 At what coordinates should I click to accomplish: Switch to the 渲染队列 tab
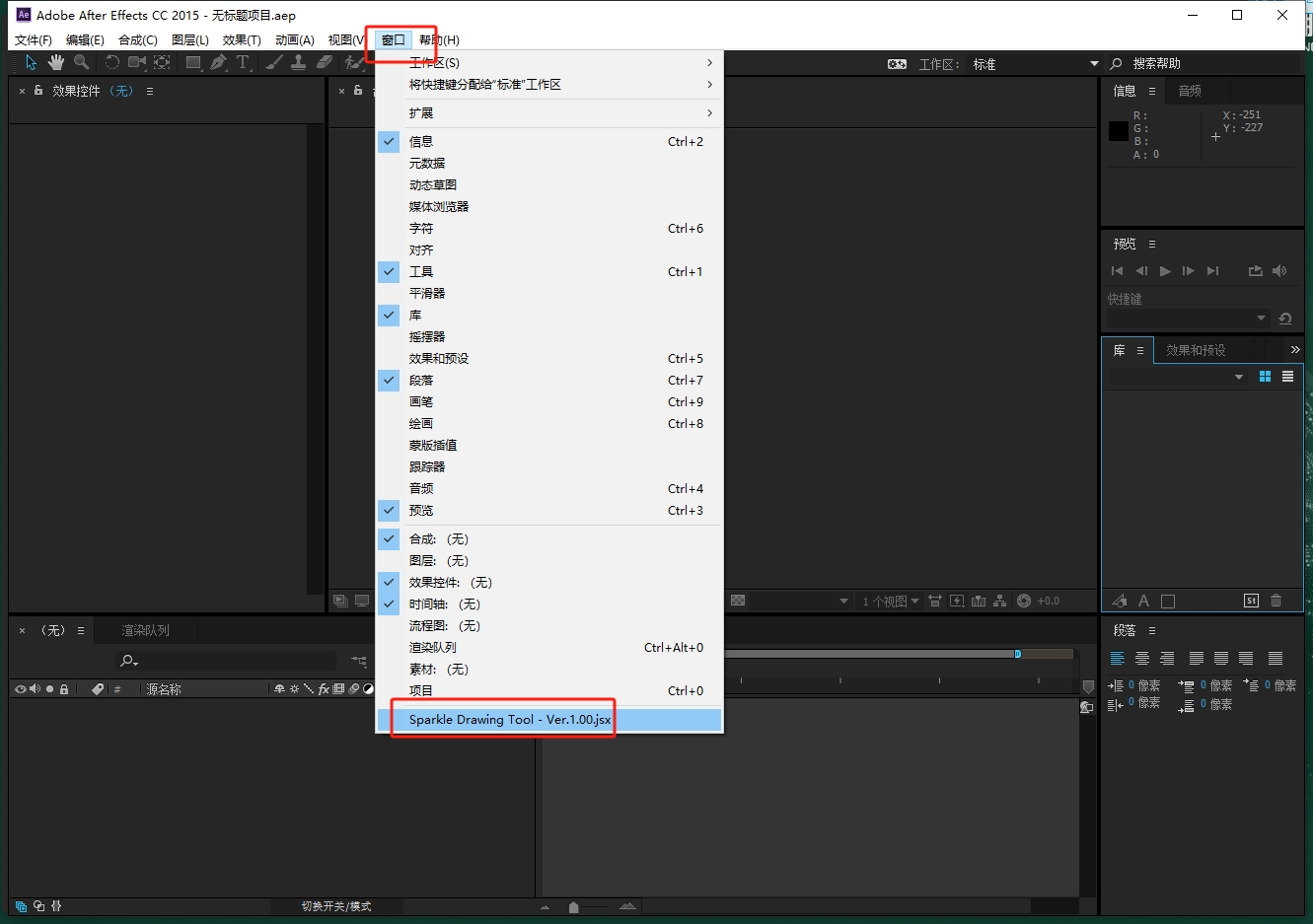click(145, 630)
